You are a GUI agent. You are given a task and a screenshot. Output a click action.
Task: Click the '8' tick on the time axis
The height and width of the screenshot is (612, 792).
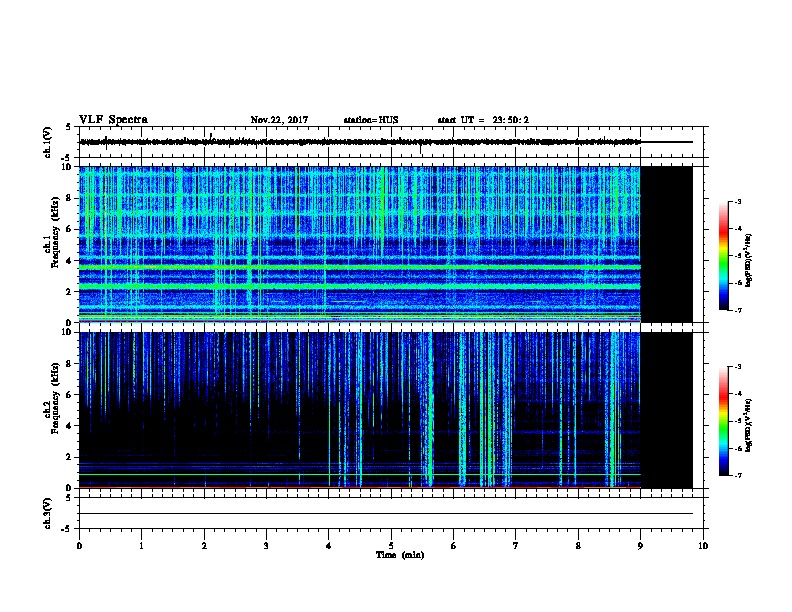(578, 545)
